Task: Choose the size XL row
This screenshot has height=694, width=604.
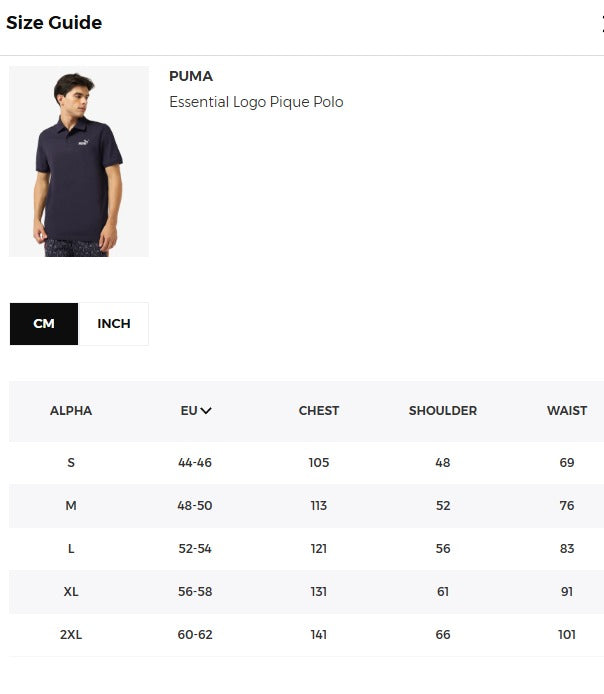Action: 71,592
